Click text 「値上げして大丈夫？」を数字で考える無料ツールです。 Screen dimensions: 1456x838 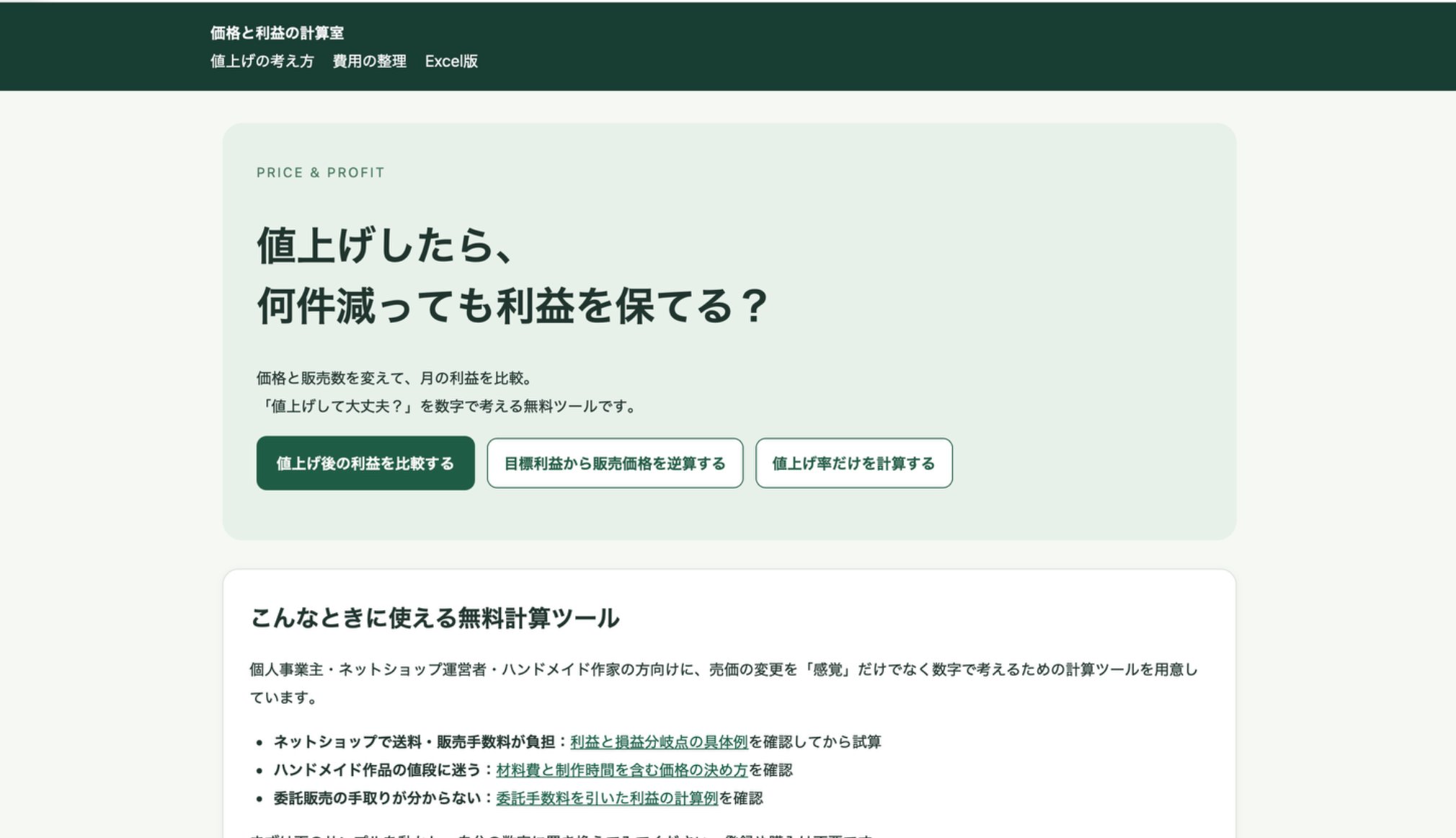click(448, 407)
